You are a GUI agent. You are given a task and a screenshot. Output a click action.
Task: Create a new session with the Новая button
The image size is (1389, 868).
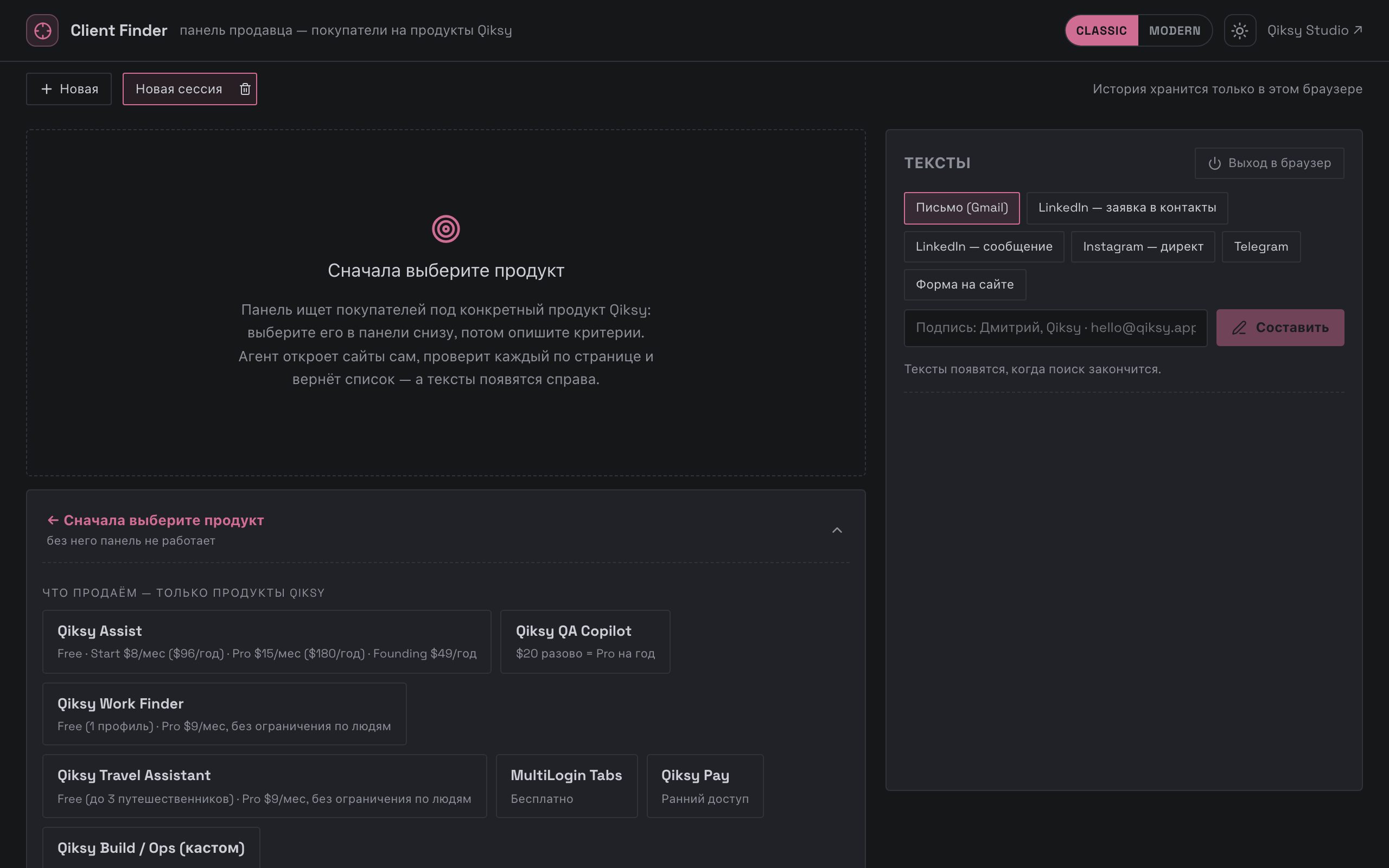point(69,89)
